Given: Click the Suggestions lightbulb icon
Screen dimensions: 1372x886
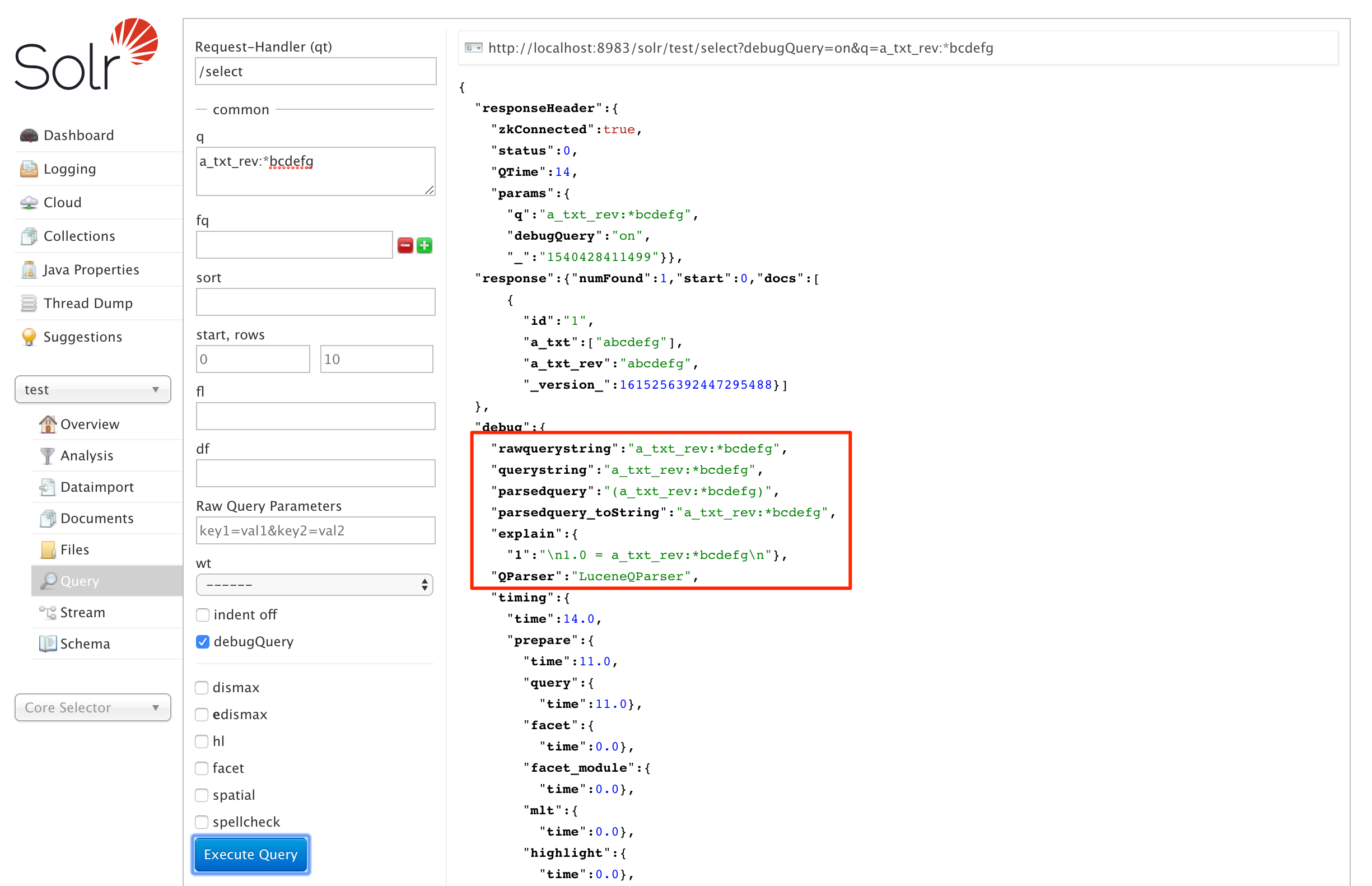Looking at the screenshot, I should click(x=29, y=337).
